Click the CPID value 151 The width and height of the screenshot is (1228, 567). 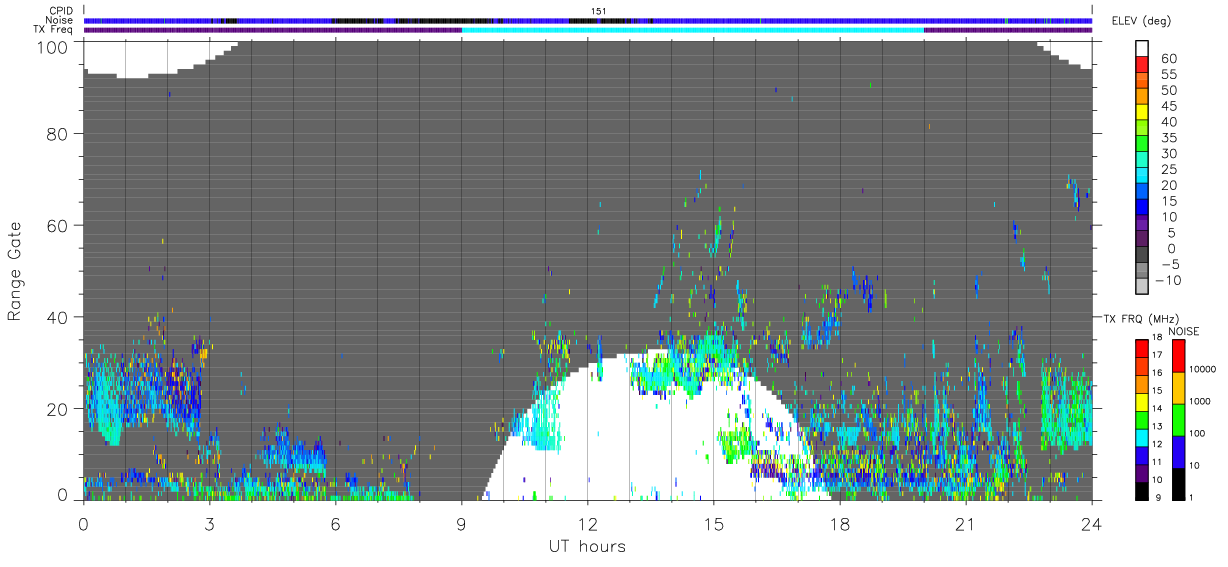click(x=600, y=11)
